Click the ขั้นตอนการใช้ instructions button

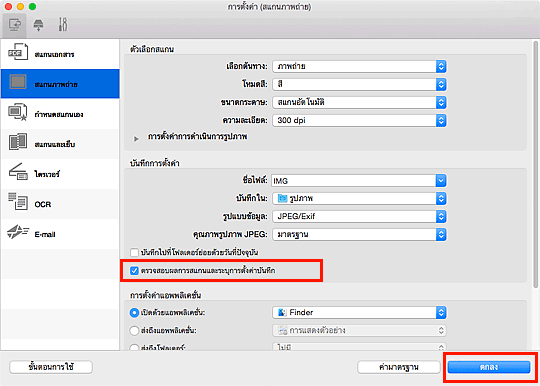point(51,367)
